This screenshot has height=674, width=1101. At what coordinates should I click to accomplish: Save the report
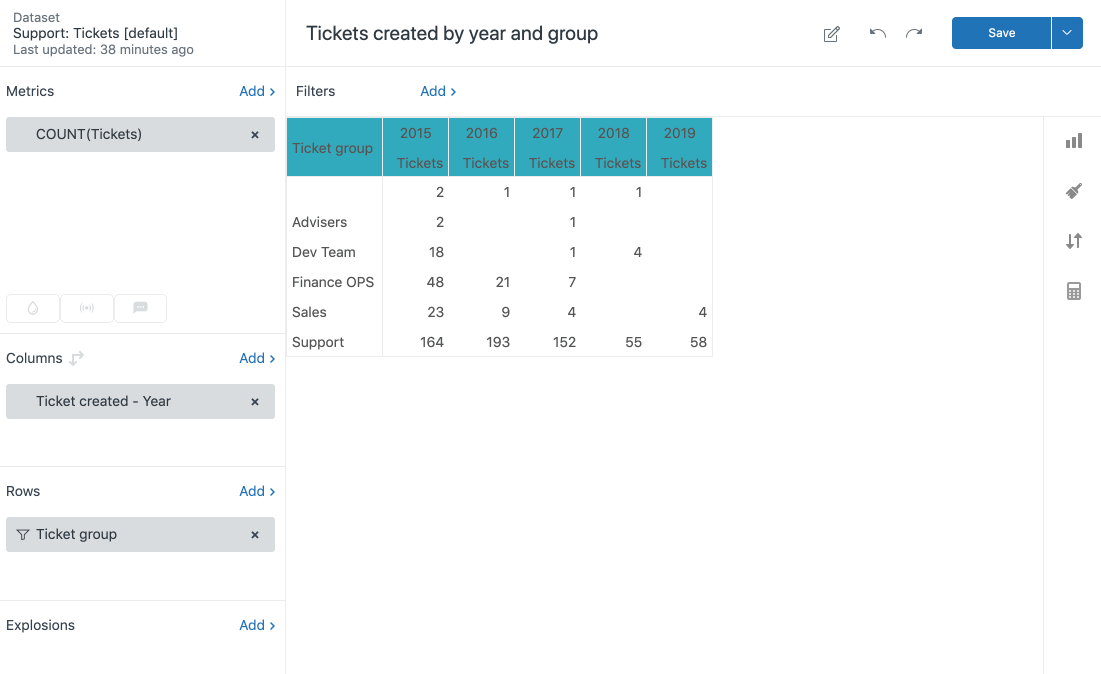pos(1001,33)
